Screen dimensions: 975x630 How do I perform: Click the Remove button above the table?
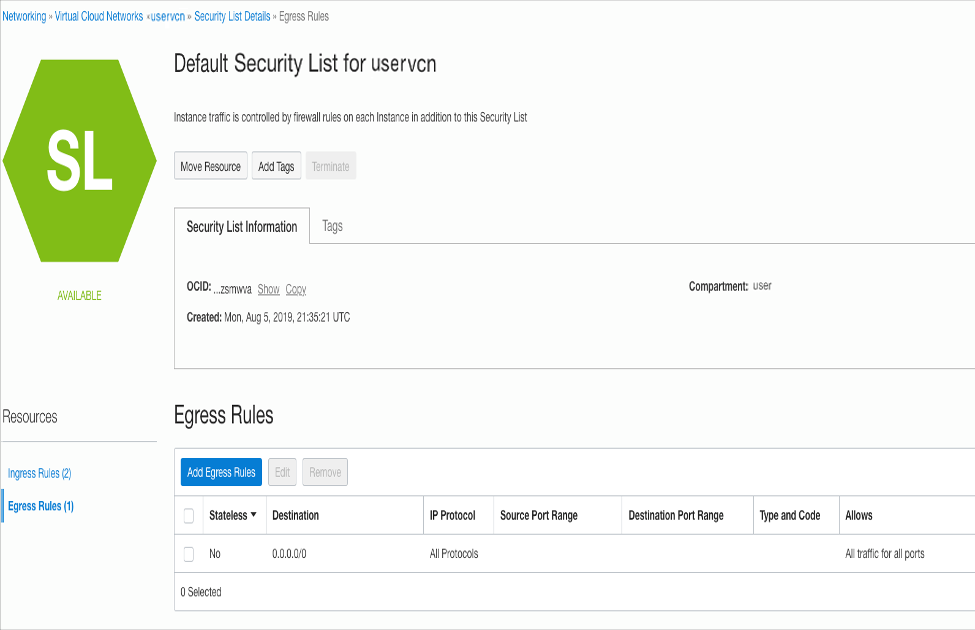pos(325,473)
